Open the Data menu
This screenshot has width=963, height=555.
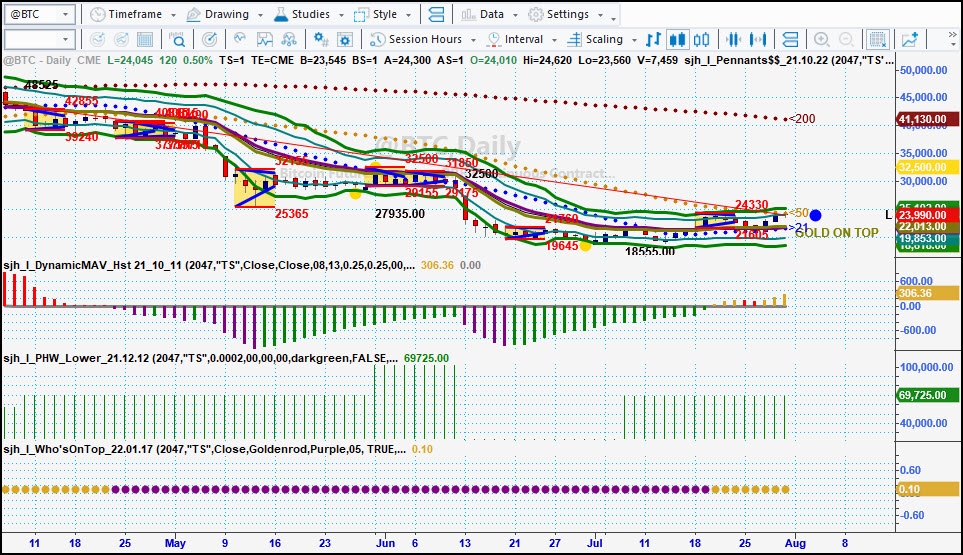pyautogui.click(x=482, y=14)
